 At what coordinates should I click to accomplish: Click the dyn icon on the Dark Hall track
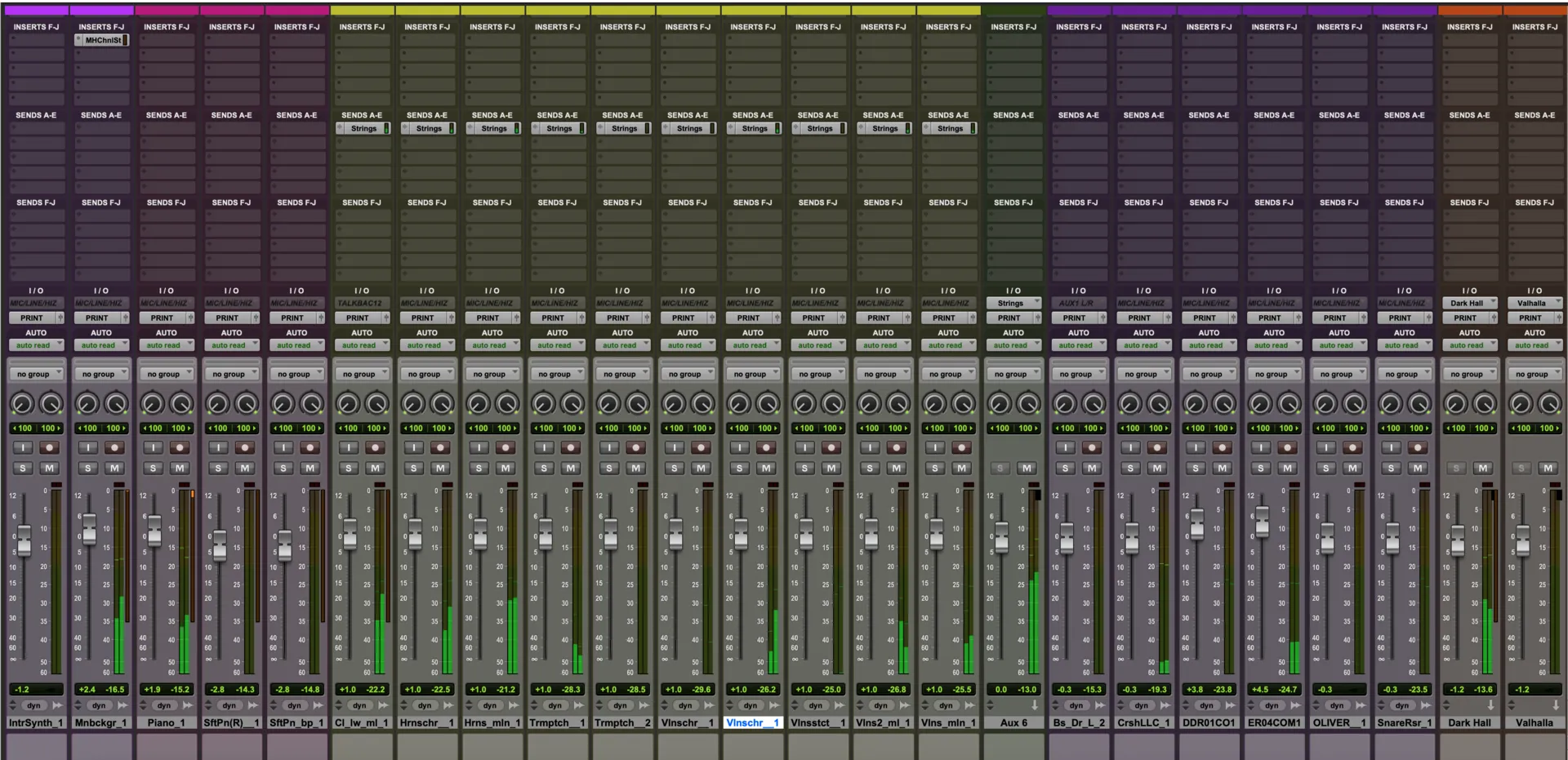[x=1468, y=705]
